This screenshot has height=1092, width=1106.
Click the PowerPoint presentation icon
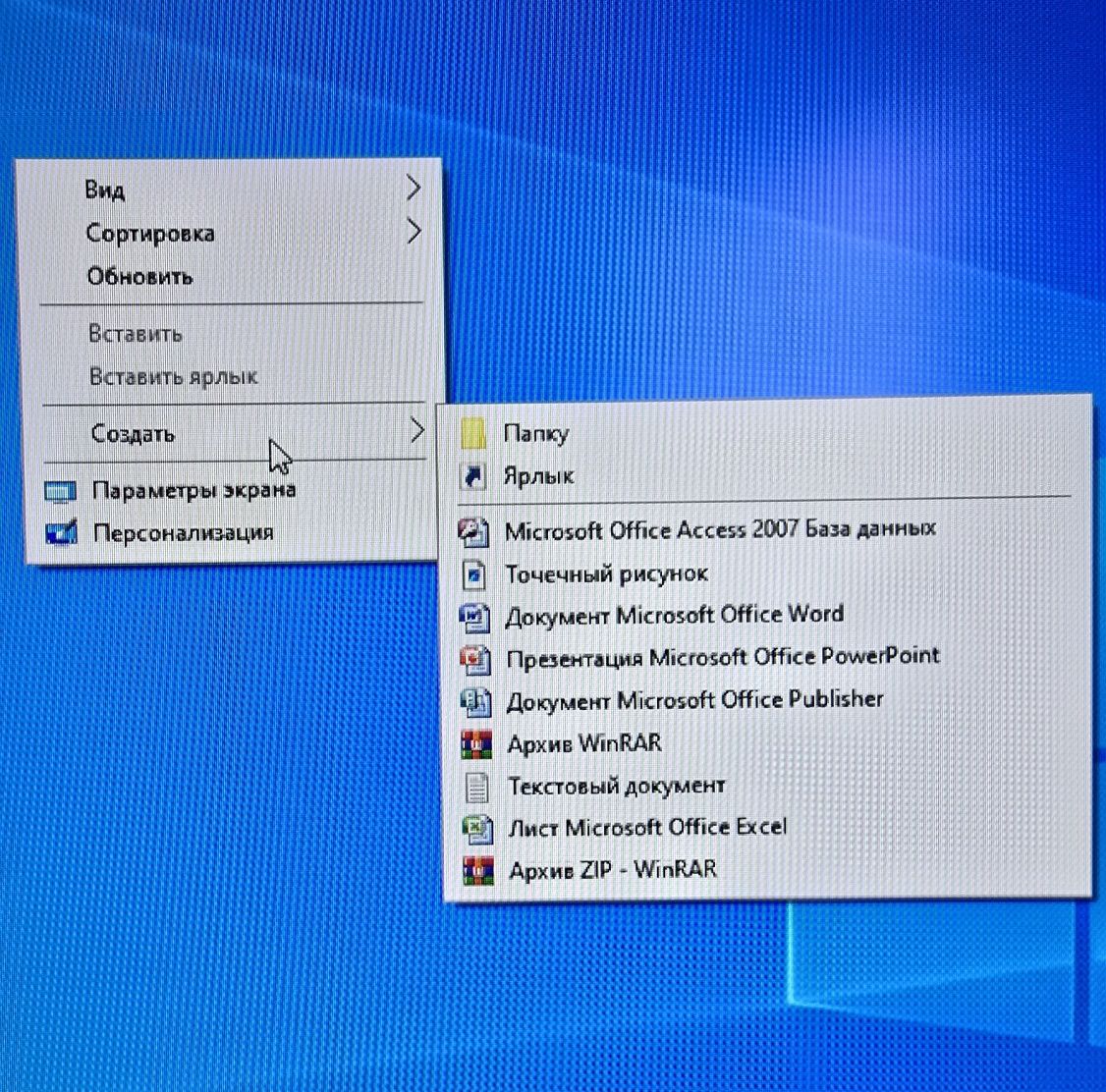click(x=475, y=660)
